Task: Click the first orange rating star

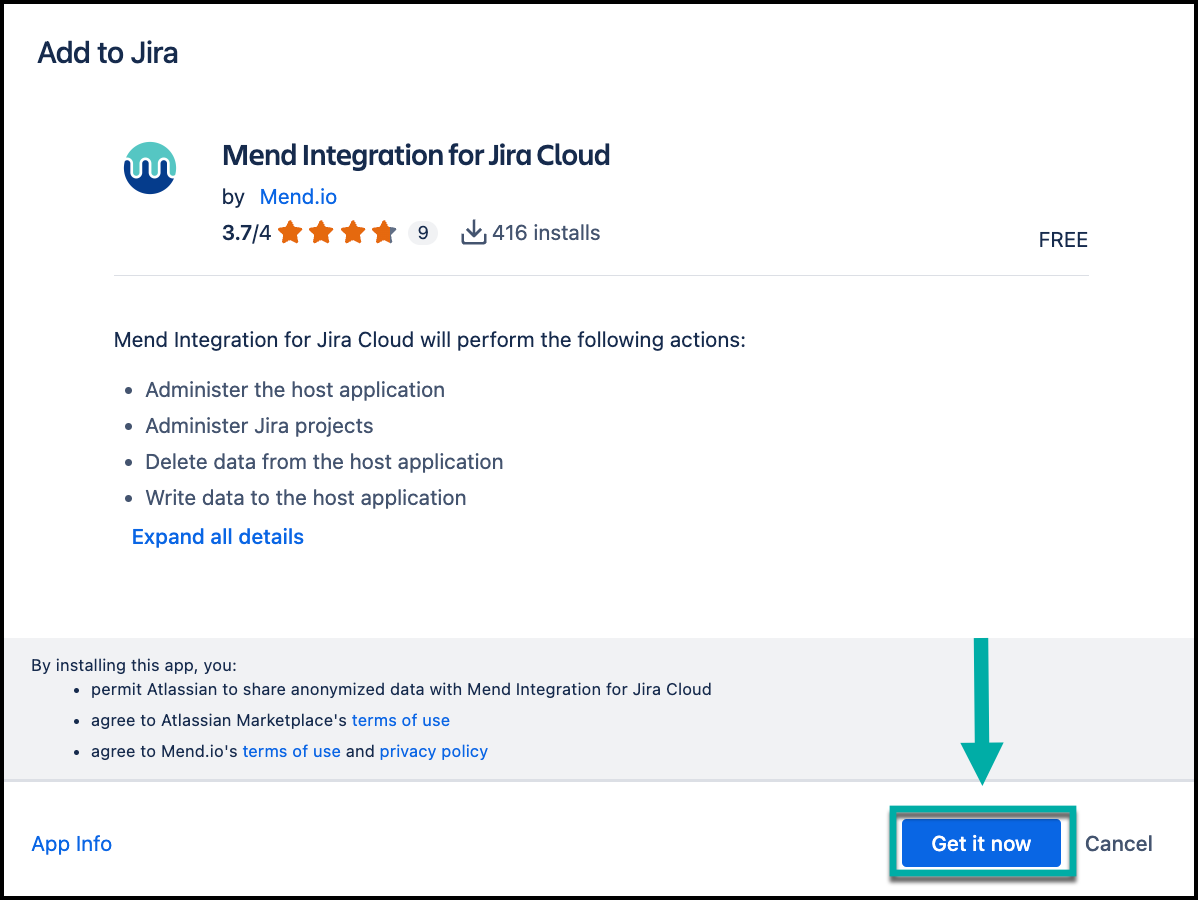Action: 290,233
